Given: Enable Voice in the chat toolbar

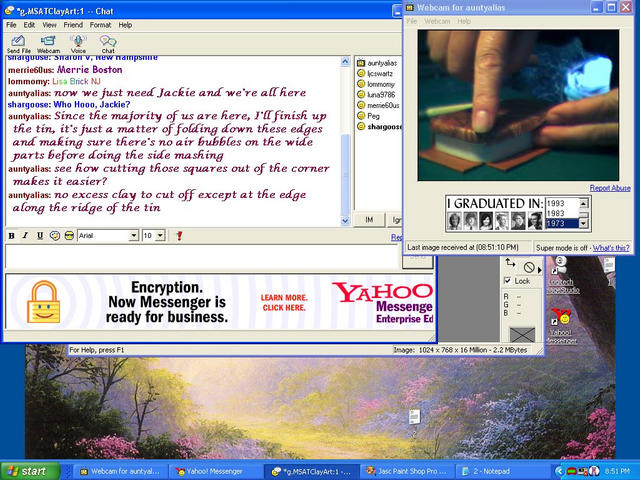Looking at the screenshot, I should (78, 44).
